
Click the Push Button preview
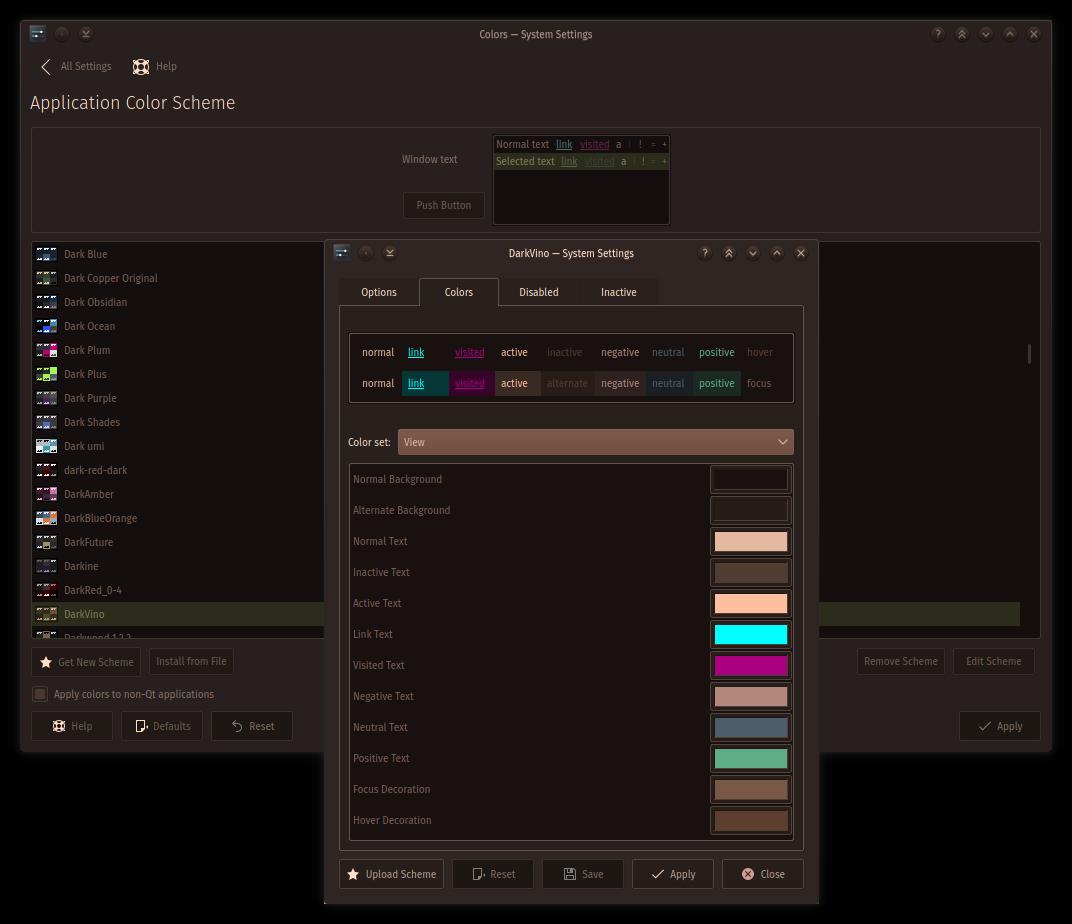[444, 205]
